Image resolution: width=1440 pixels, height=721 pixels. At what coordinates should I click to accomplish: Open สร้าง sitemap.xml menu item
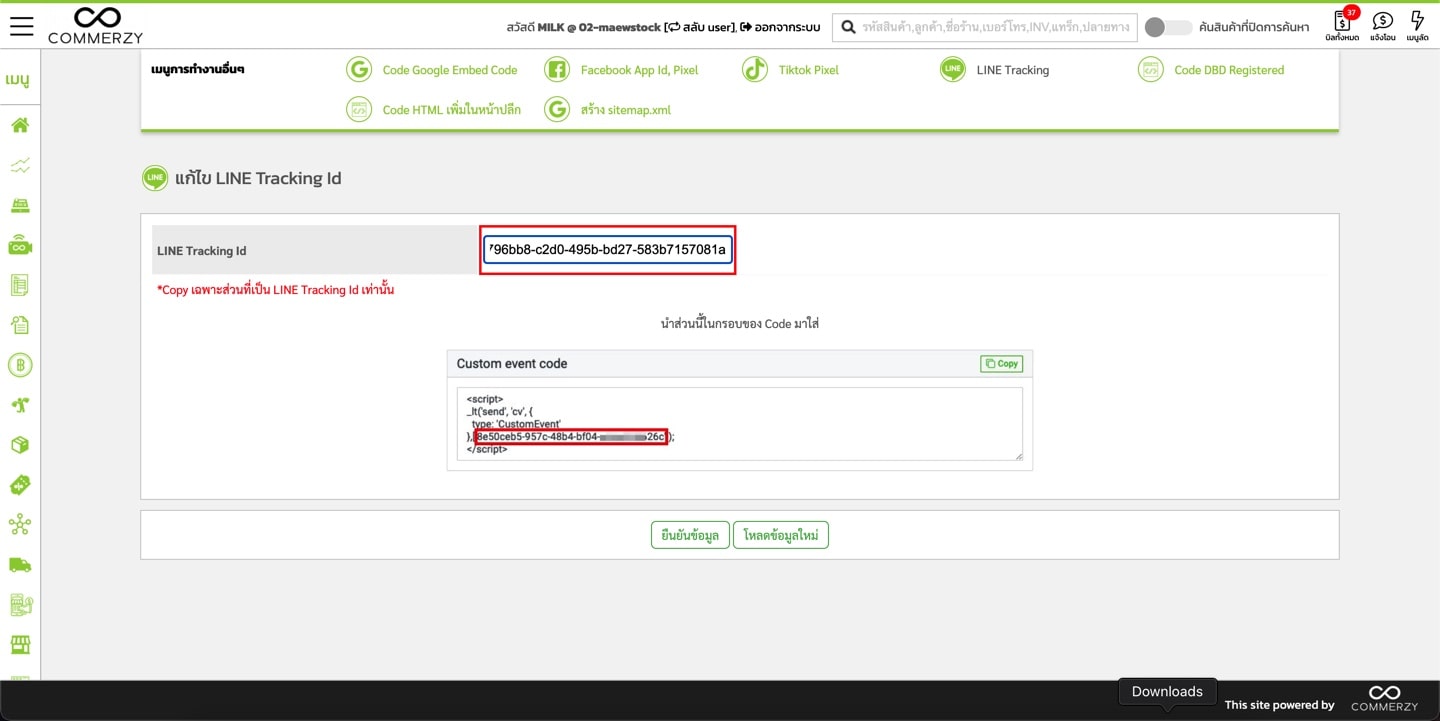(626, 110)
